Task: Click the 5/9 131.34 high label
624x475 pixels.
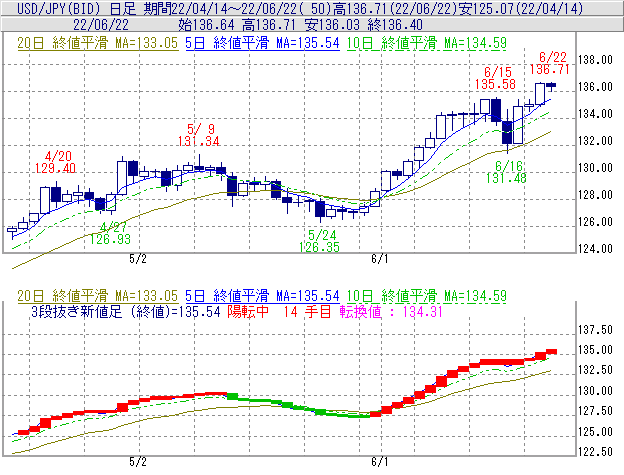Action: tap(199, 135)
